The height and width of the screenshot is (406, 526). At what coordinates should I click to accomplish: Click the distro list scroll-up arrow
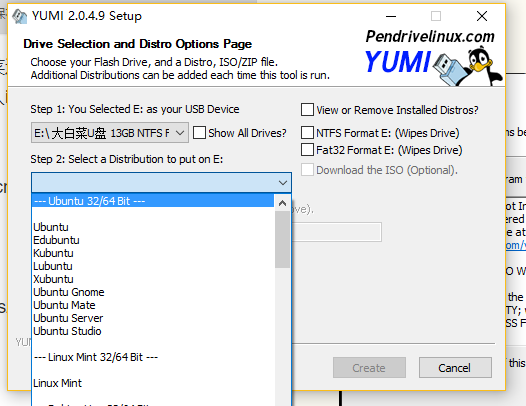pyautogui.click(x=282, y=203)
